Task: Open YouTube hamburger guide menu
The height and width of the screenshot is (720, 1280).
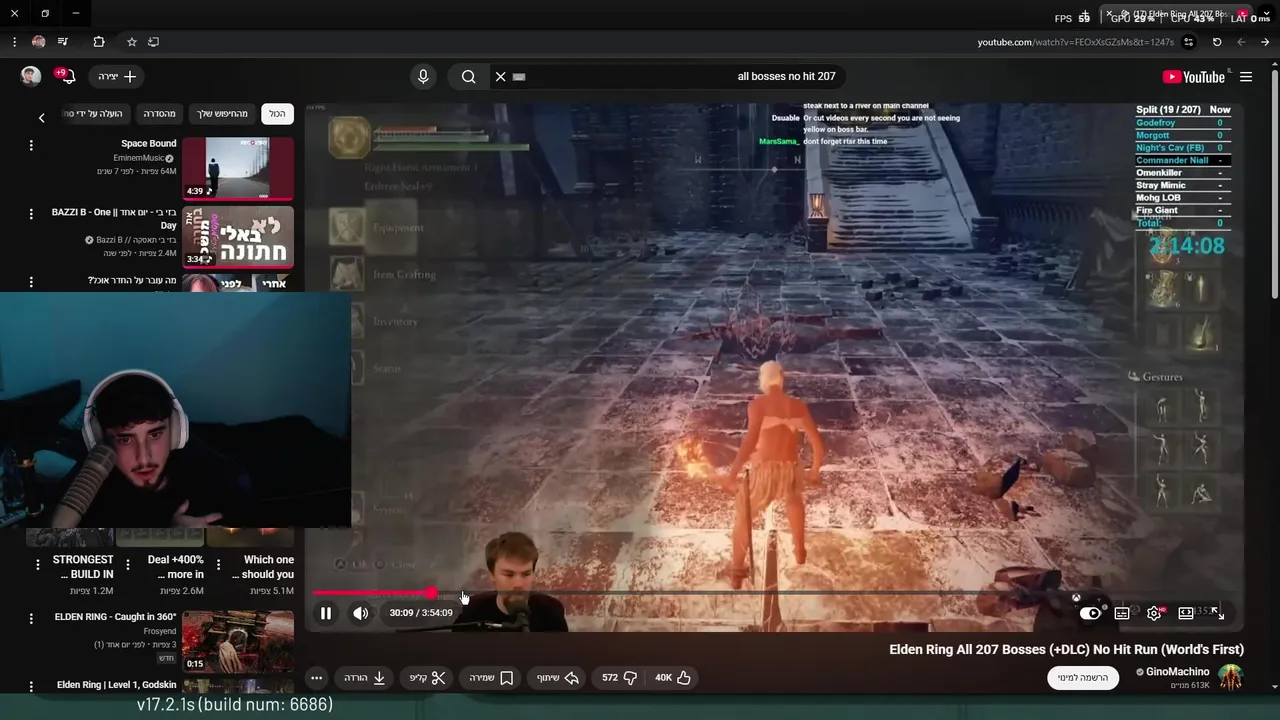Action: (1246, 77)
